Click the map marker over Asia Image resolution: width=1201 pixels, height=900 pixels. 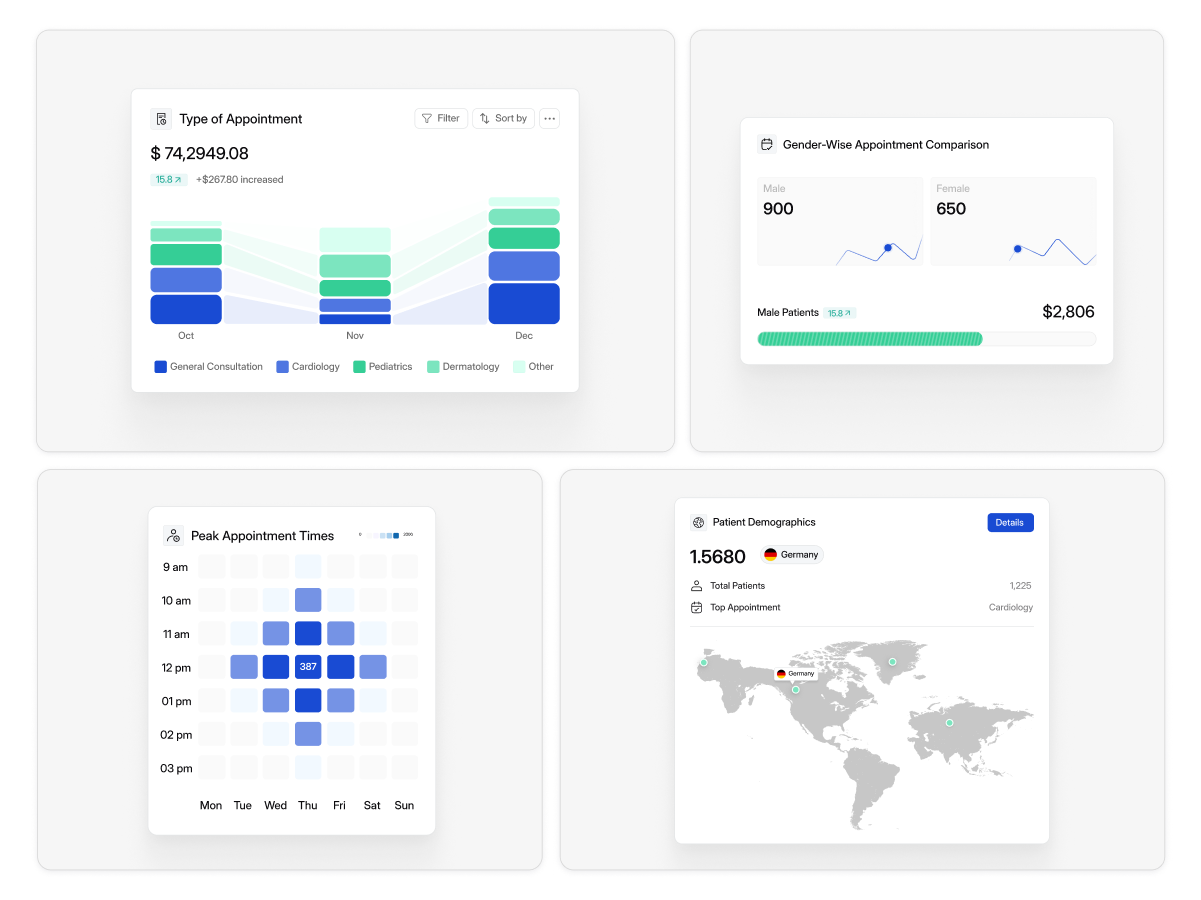point(950,723)
